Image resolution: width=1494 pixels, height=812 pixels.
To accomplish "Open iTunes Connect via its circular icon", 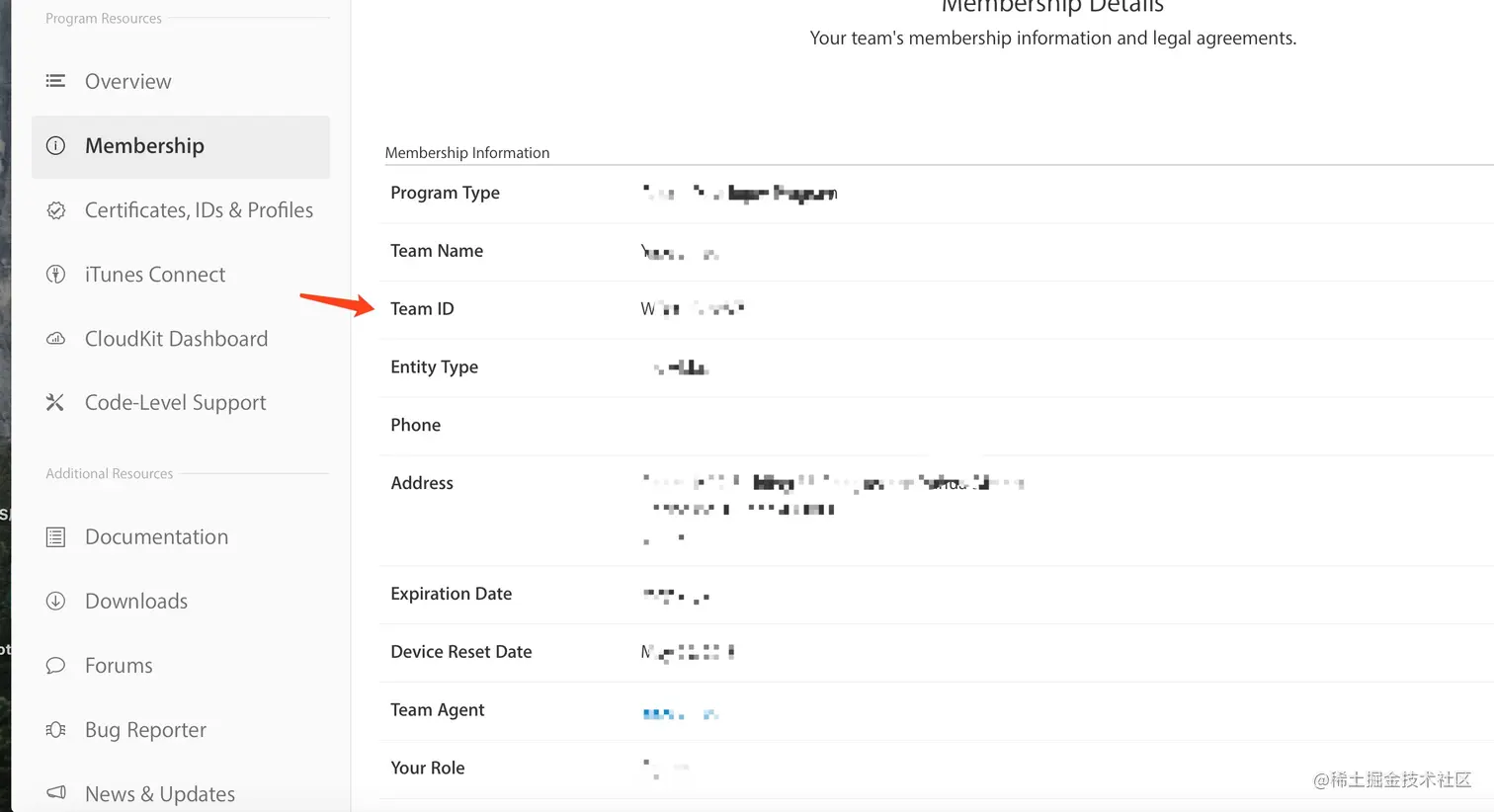I will pos(57,274).
